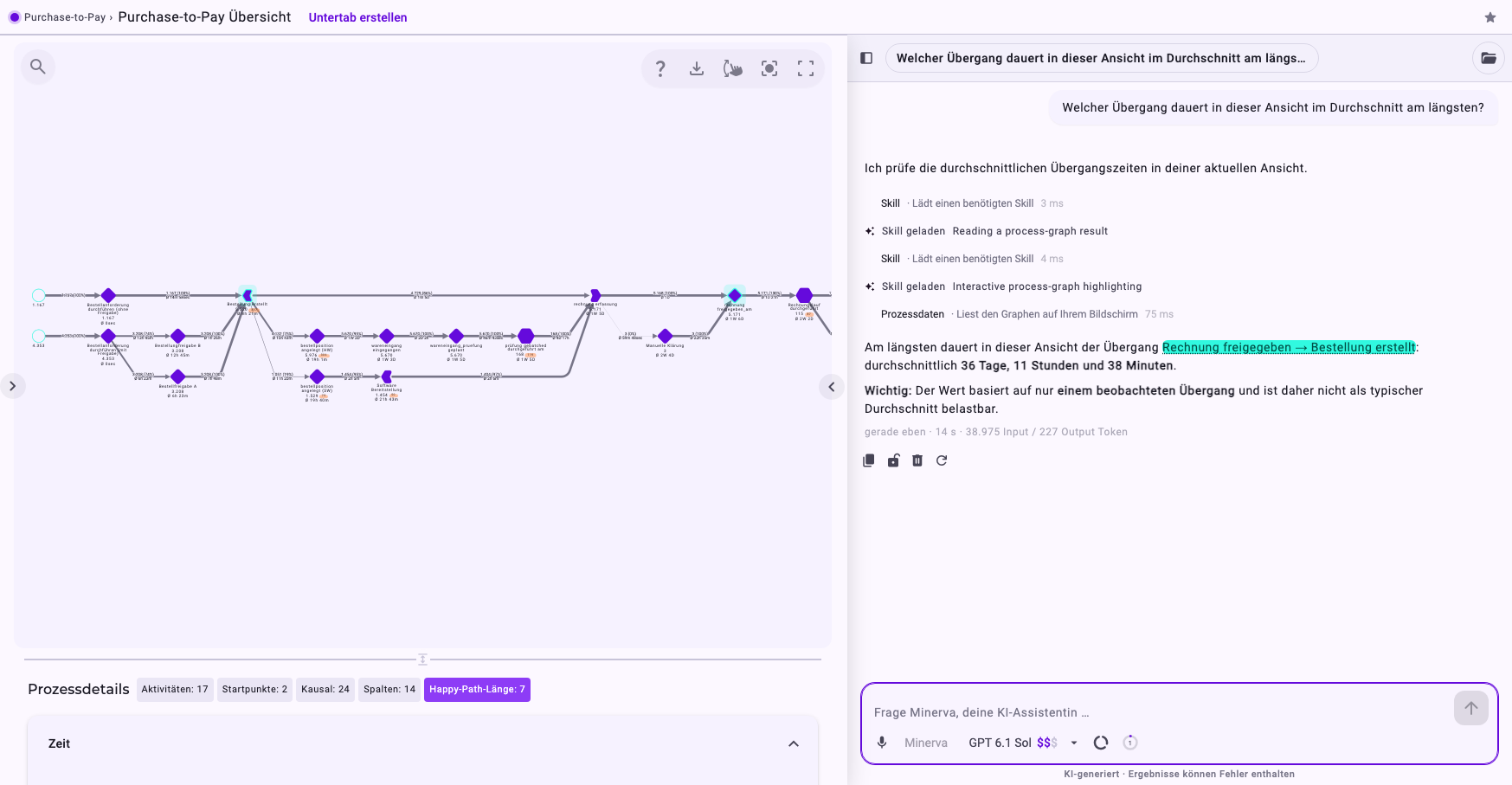Select the Aktivitäten: 17 chip
The height and width of the screenshot is (785, 1512).
tap(175, 690)
